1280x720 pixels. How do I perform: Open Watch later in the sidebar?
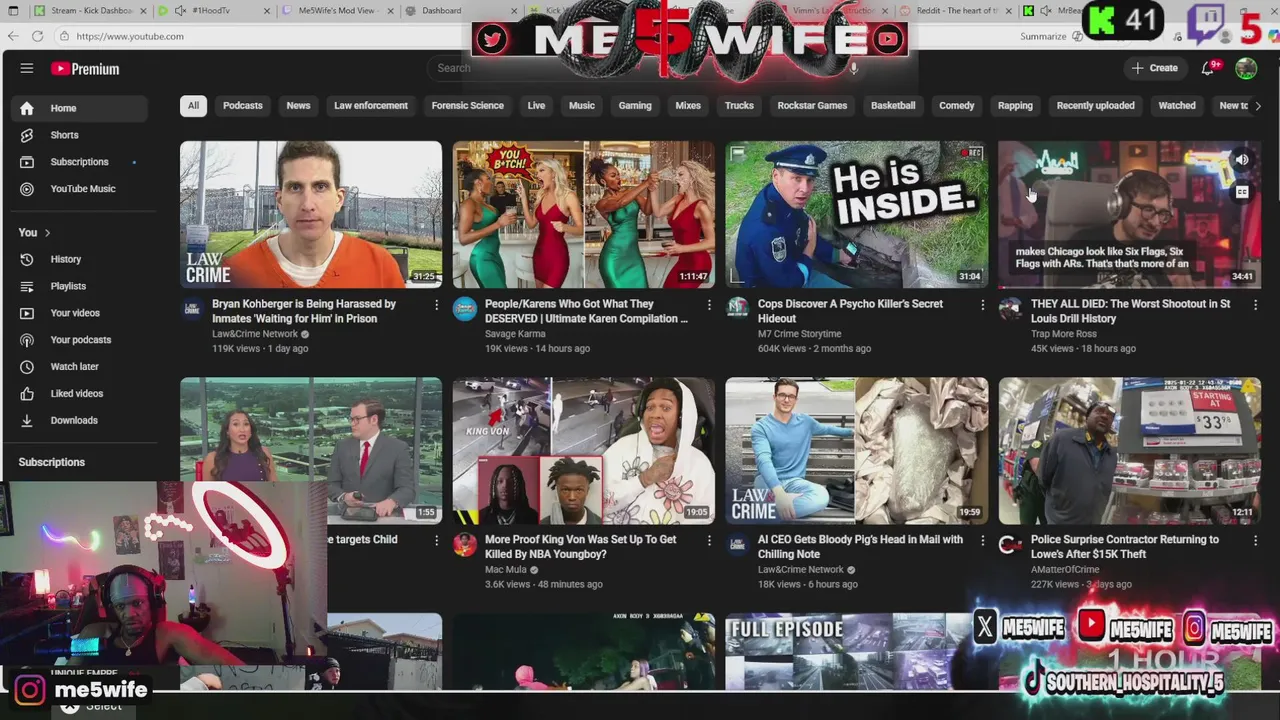[x=80, y=367]
